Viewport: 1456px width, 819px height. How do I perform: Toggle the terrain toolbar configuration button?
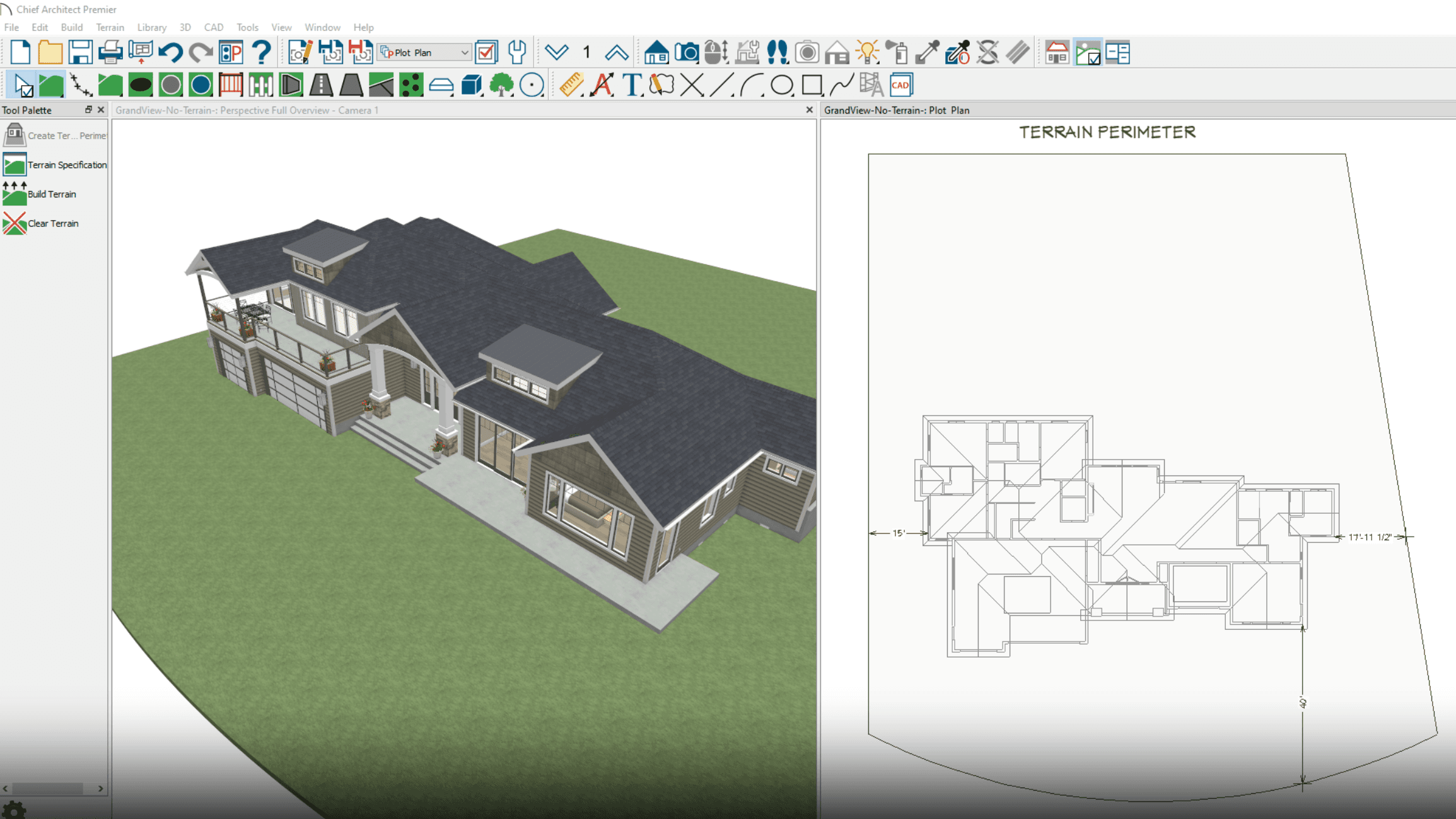1088,52
